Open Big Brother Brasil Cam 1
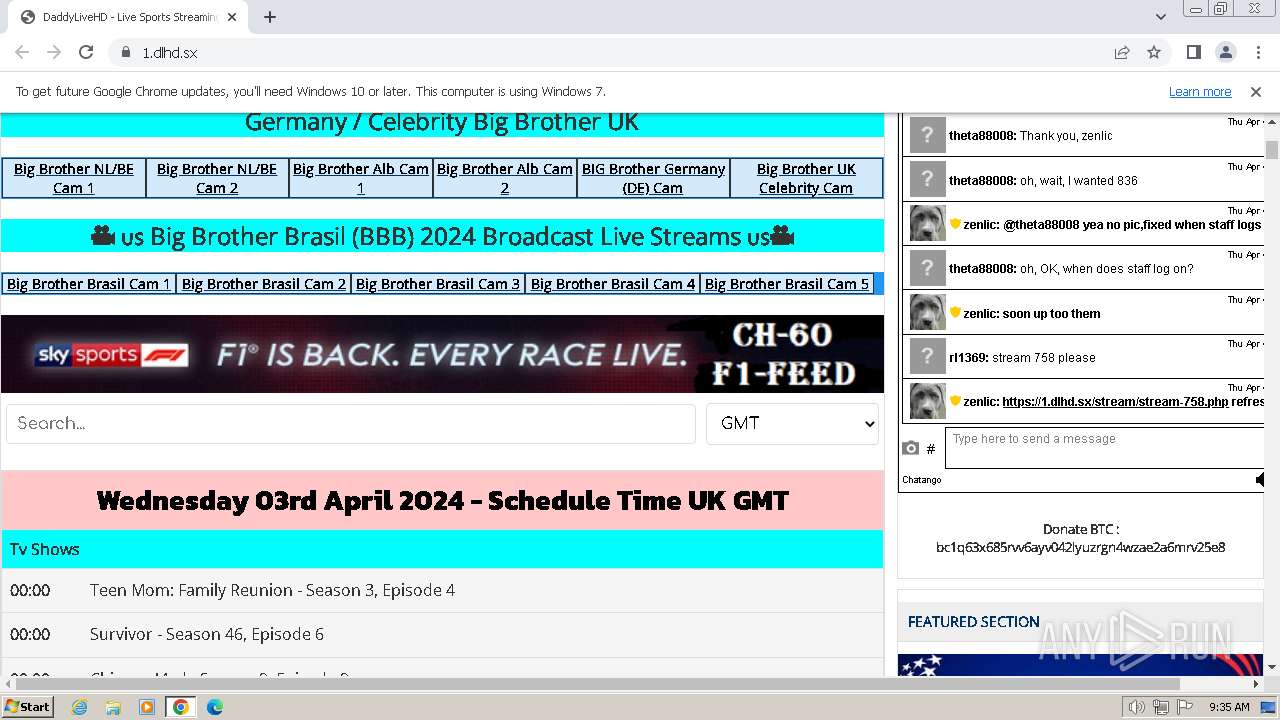 (x=89, y=284)
